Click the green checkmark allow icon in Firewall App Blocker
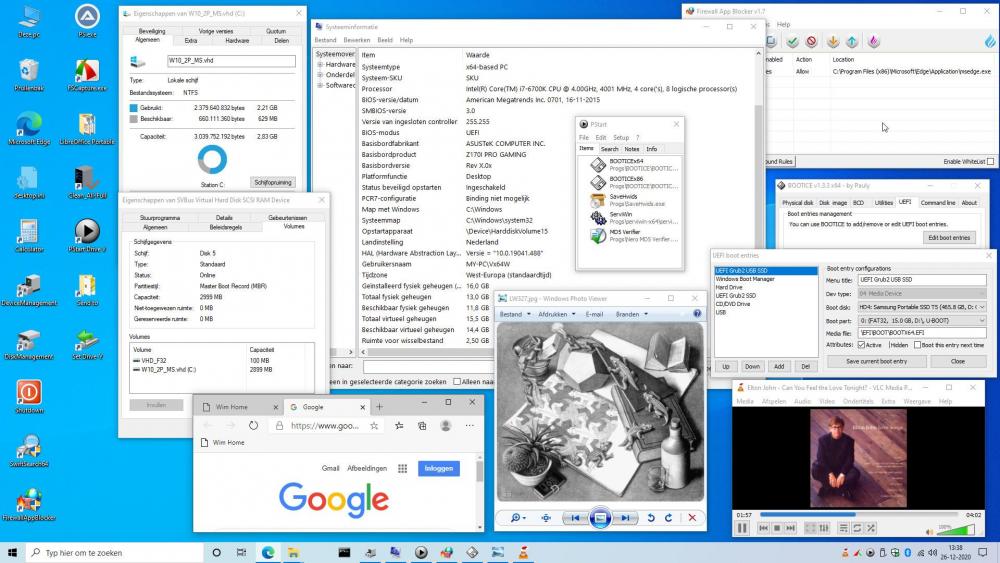This screenshot has height=563, width=1000. 792,41
